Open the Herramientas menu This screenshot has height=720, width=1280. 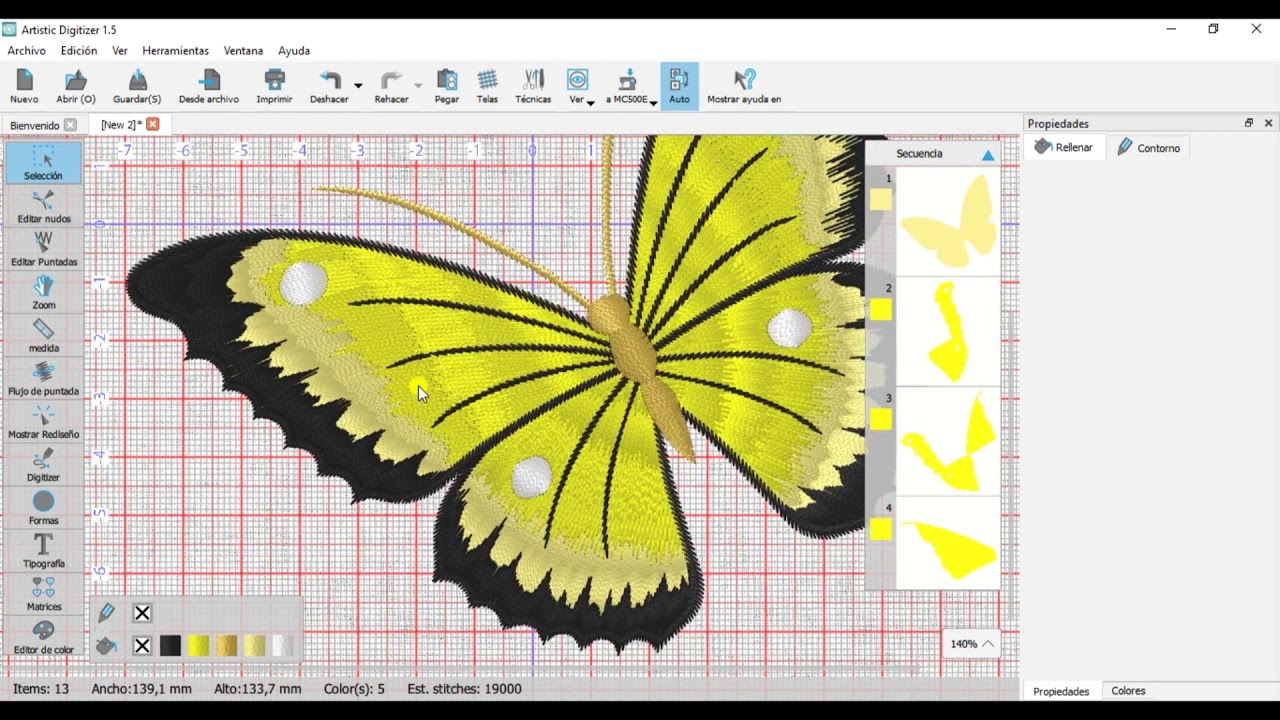coord(175,50)
